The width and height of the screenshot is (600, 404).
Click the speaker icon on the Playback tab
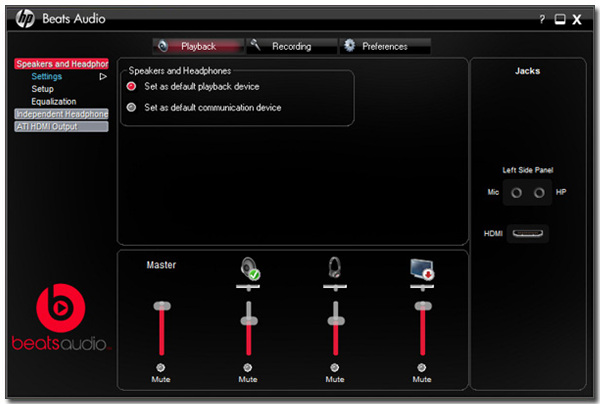(x=163, y=46)
